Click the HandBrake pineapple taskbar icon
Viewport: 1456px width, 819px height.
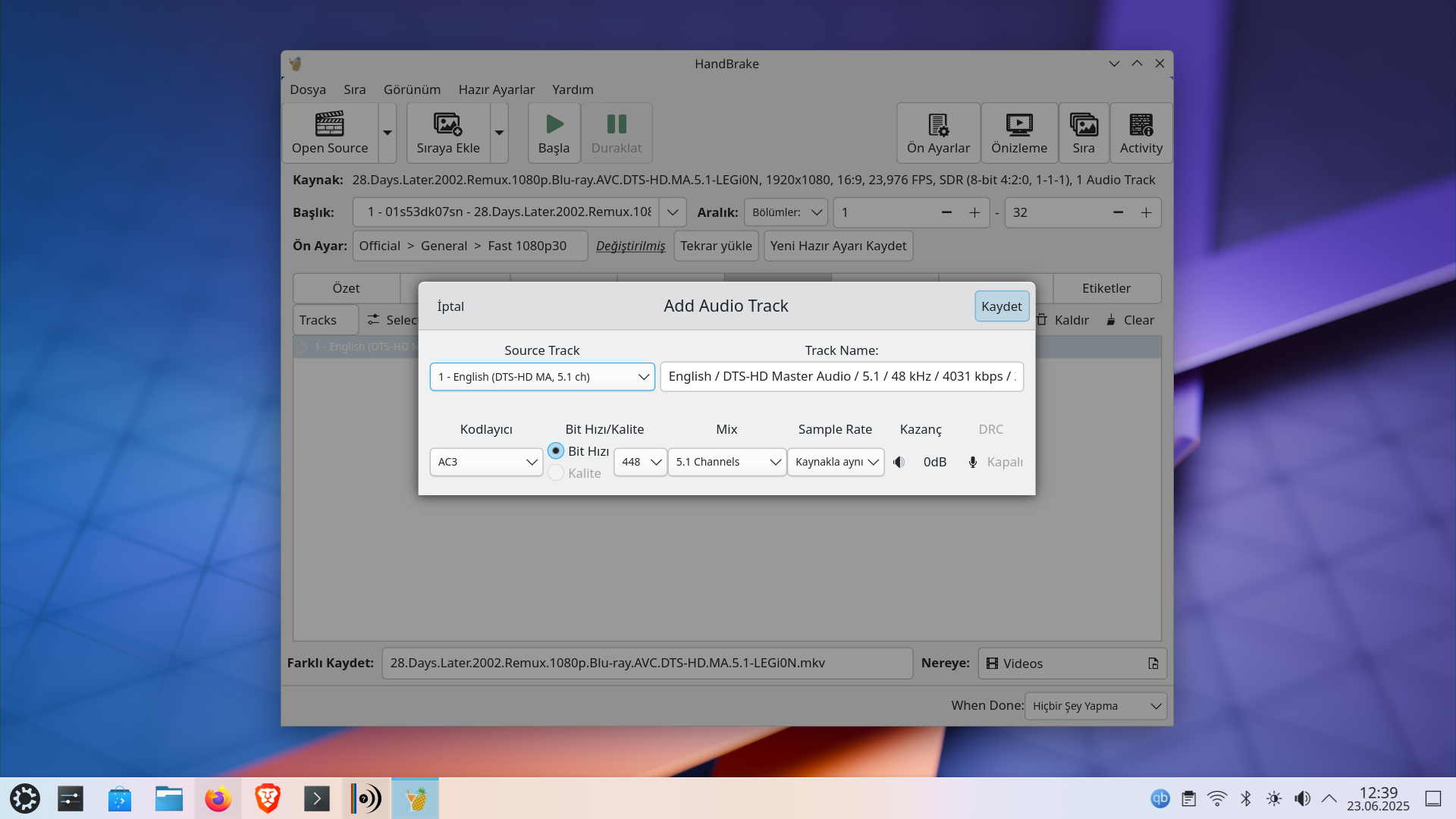(x=416, y=799)
